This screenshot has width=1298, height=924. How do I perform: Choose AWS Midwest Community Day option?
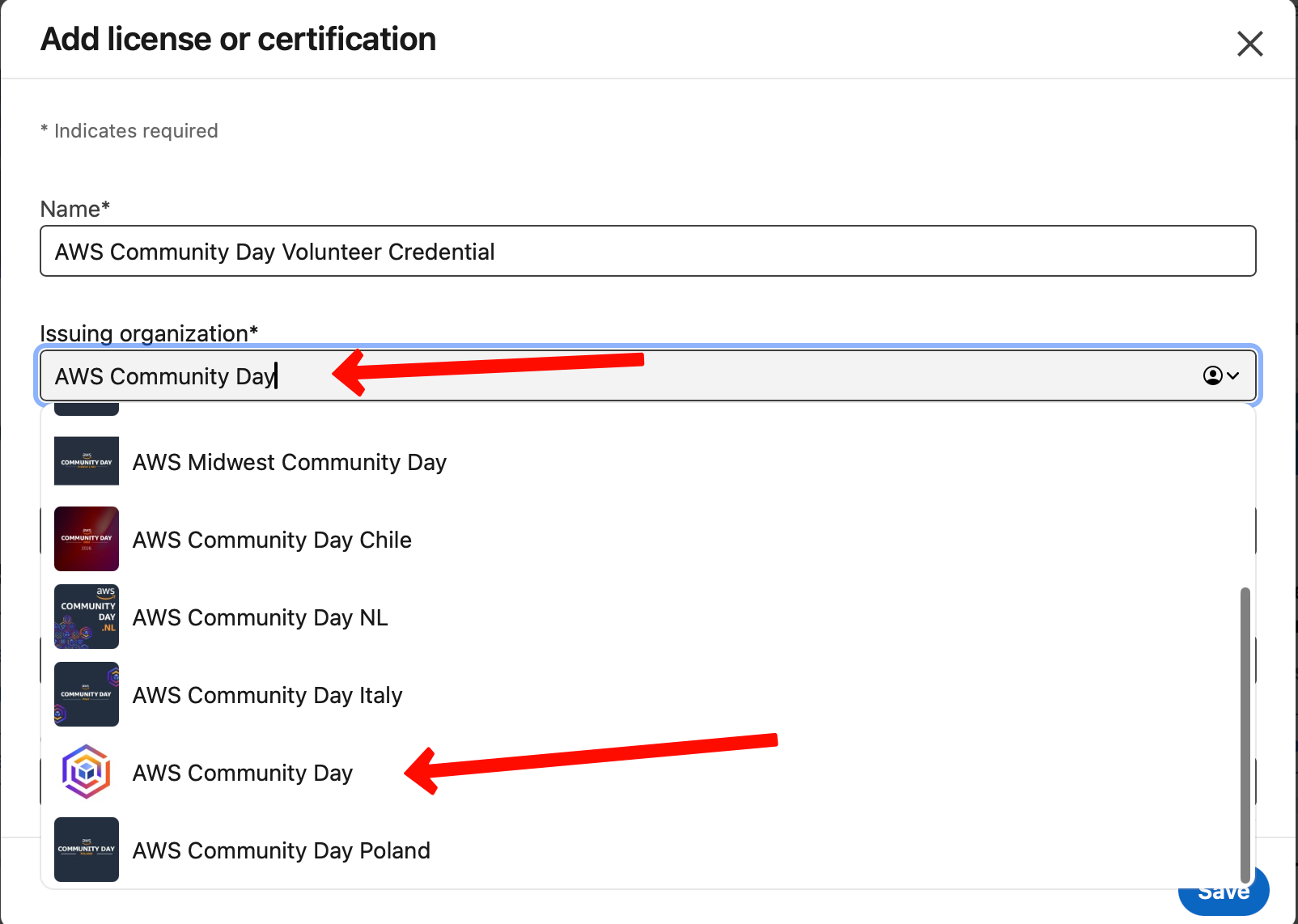click(647, 462)
